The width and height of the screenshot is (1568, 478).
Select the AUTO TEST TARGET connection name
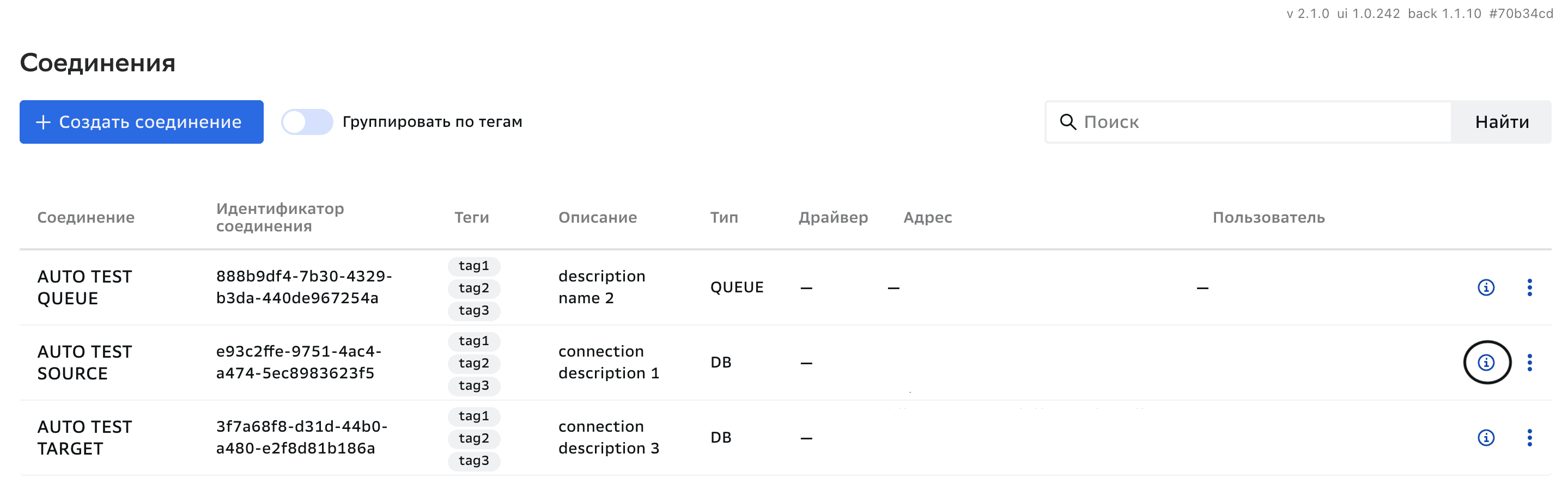[84, 437]
